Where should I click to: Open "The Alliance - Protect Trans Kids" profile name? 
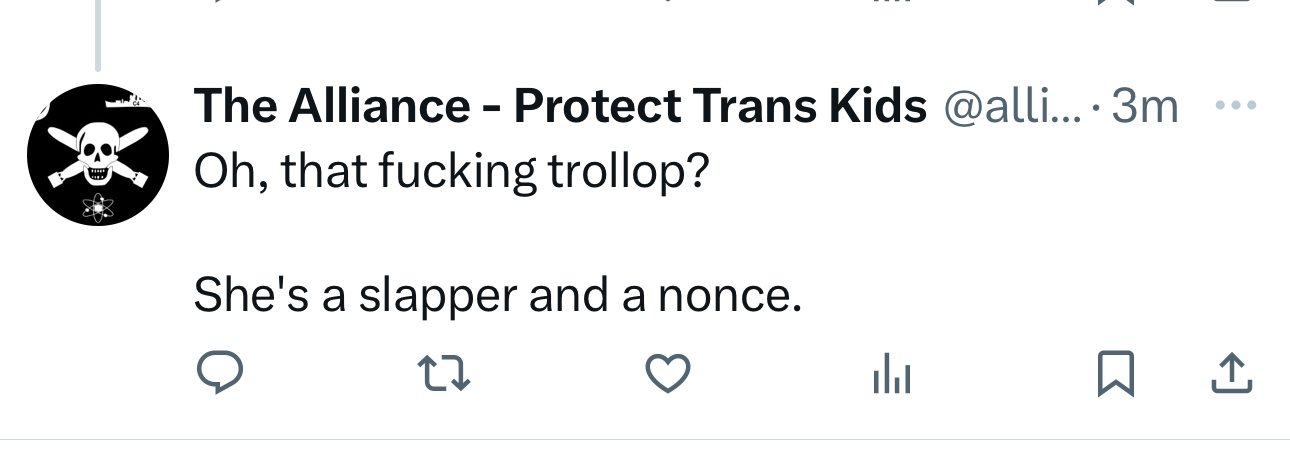pos(560,106)
